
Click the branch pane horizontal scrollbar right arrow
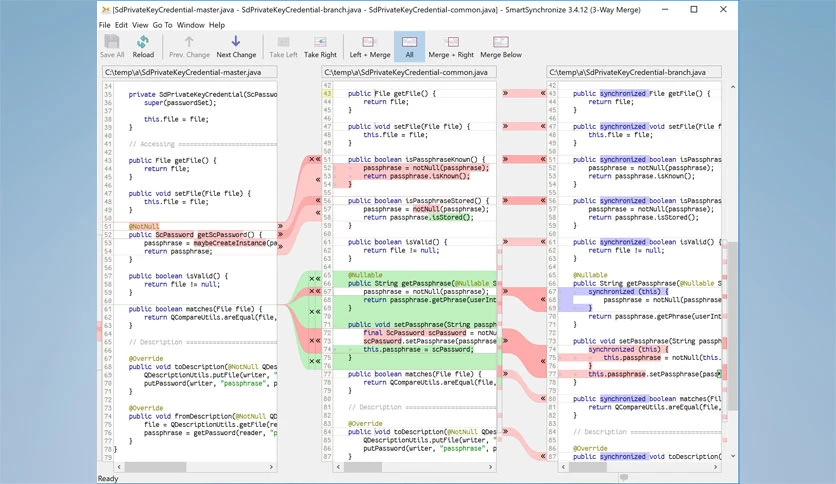pyautogui.click(x=716, y=467)
